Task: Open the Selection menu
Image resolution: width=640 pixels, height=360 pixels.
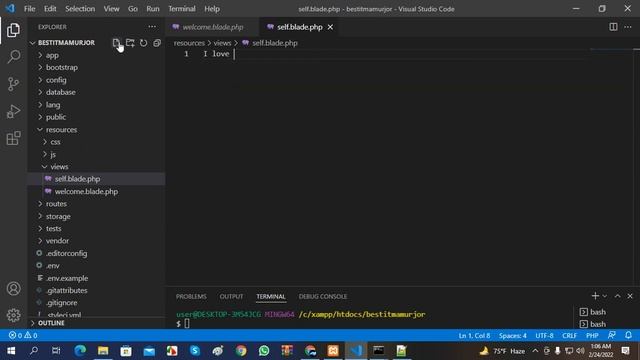Action: [x=80, y=9]
